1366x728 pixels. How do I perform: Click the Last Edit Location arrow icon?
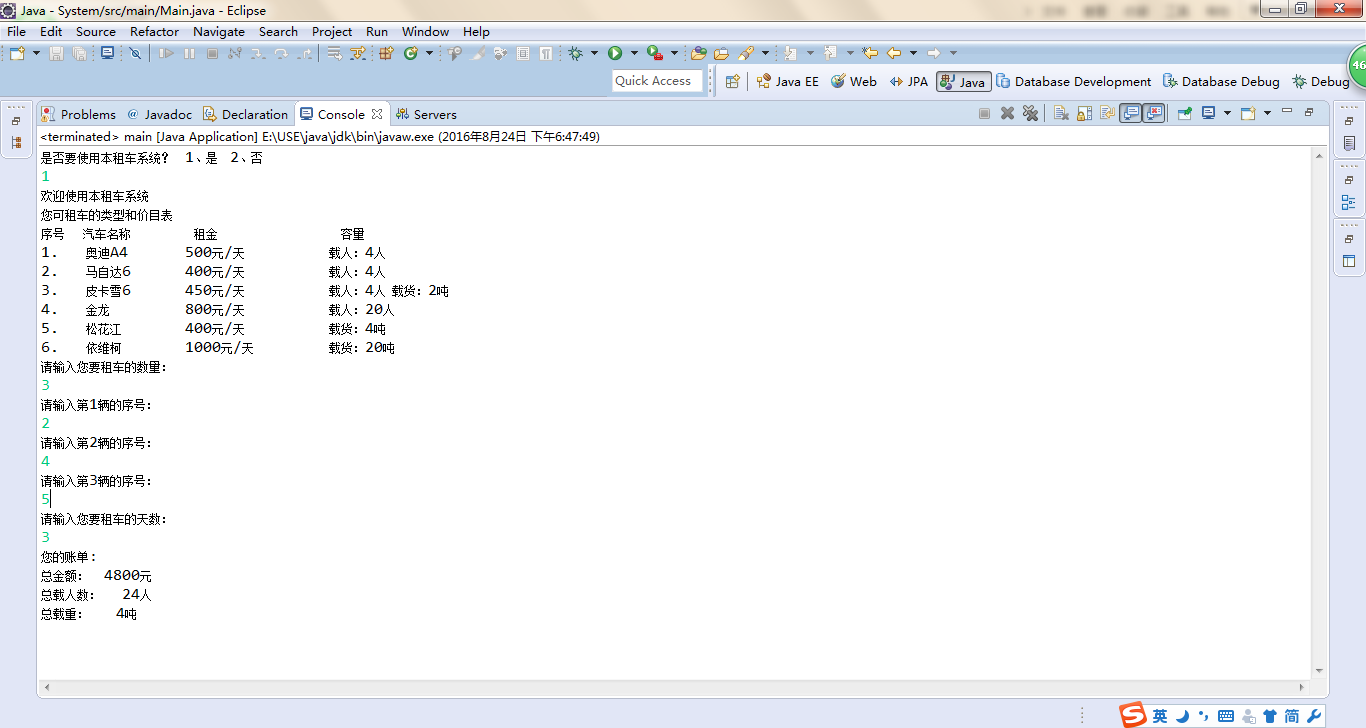[870, 53]
